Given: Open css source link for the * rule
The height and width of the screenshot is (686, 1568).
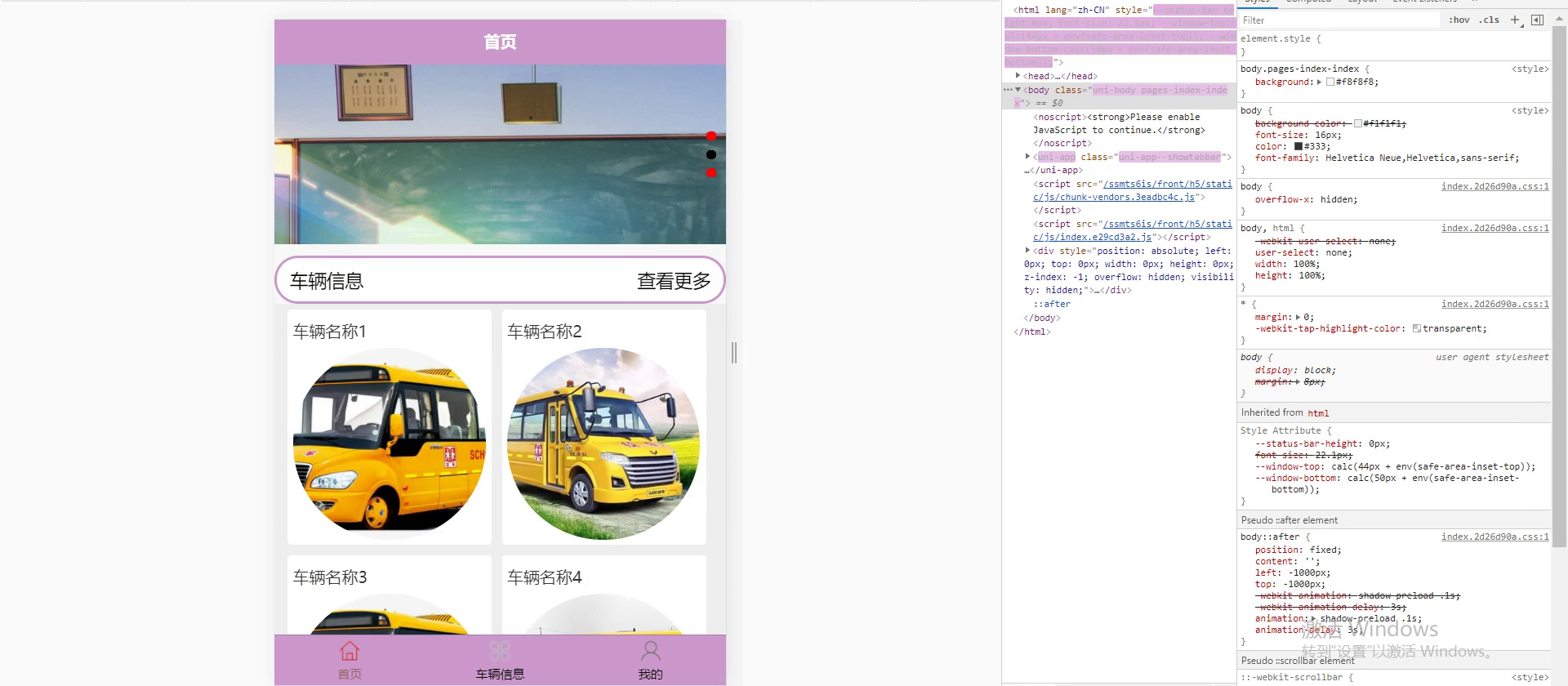Looking at the screenshot, I should (x=1495, y=304).
